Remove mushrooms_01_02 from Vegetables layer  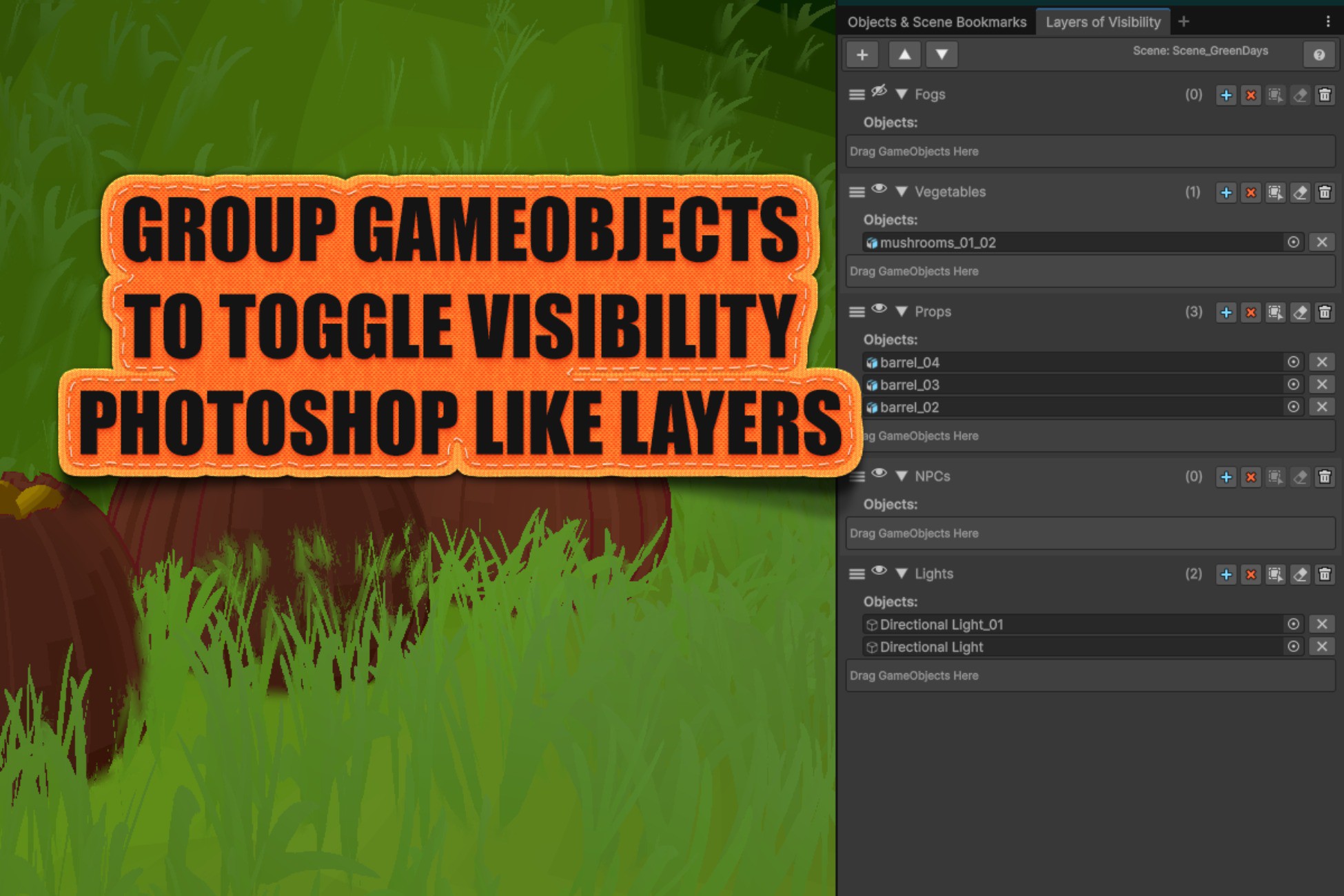[x=1321, y=243]
